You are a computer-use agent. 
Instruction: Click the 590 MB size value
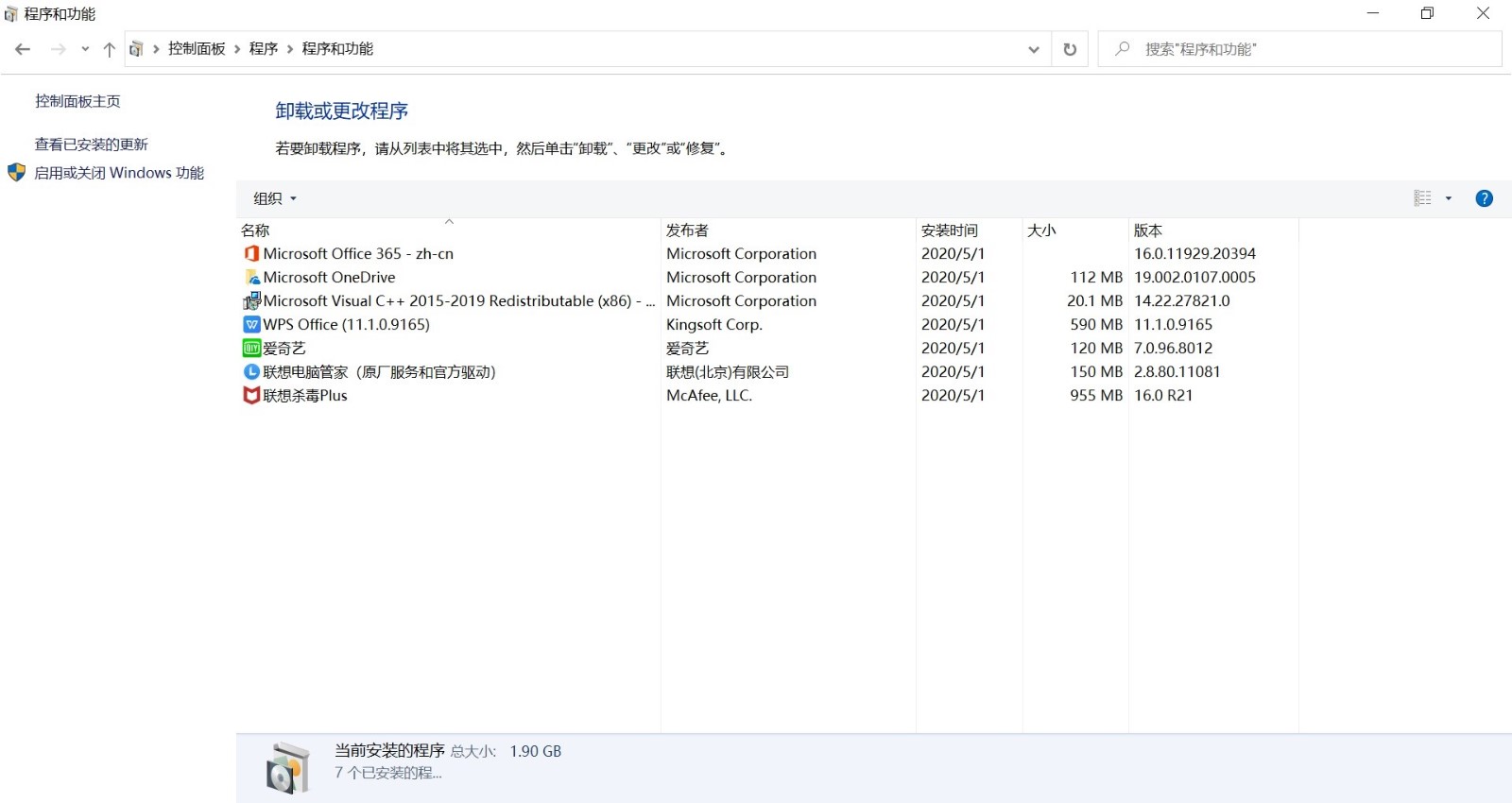coord(1096,324)
